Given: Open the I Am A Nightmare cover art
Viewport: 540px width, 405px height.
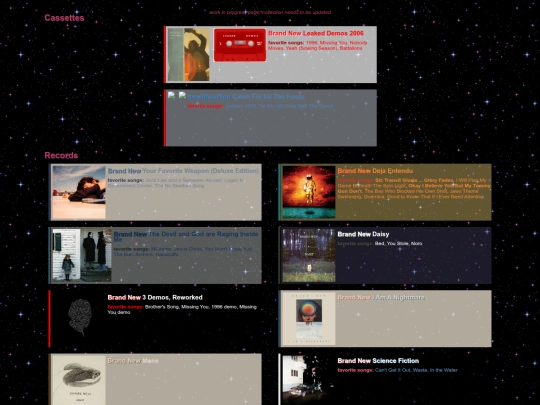Looking at the screenshot, I should click(309, 319).
